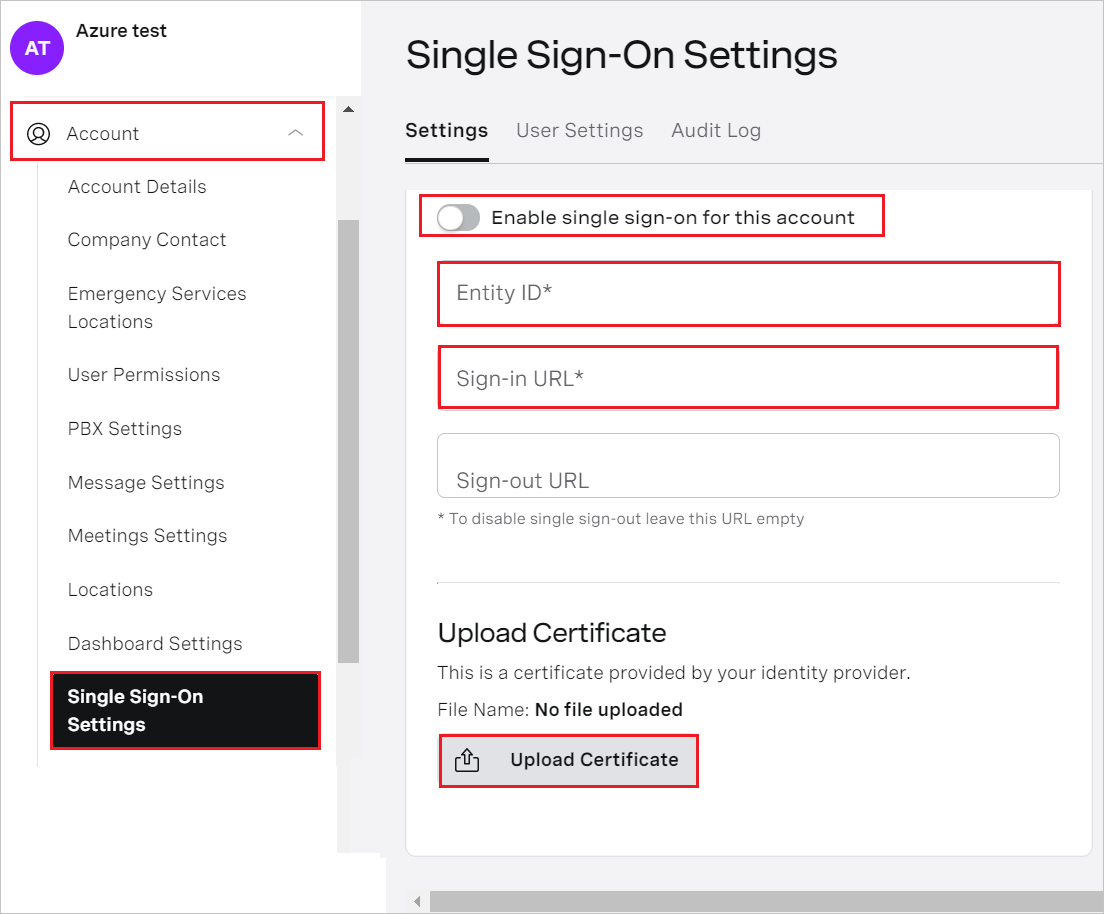
Task: Open PBX Settings
Action: click(x=124, y=428)
